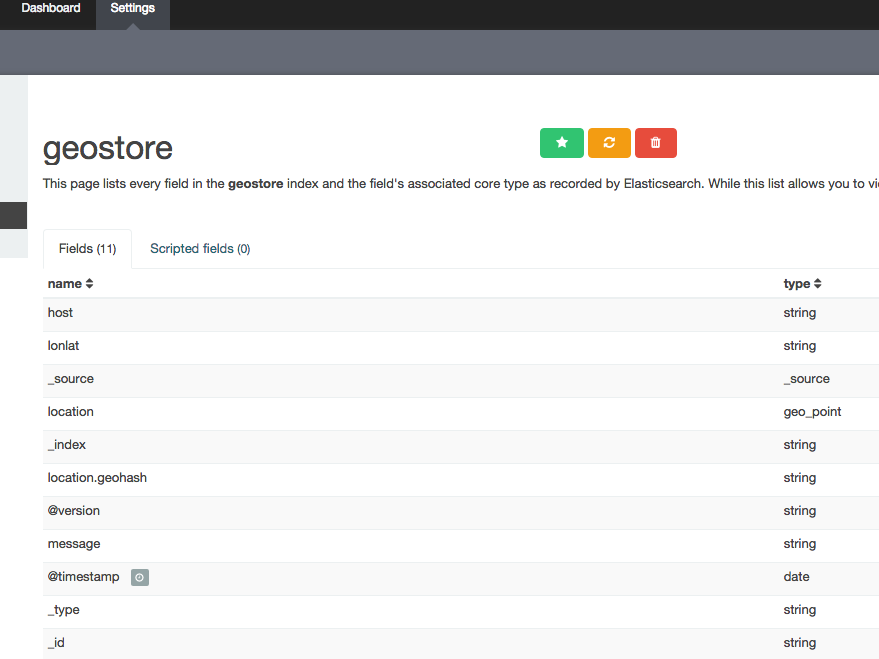Image resolution: width=879 pixels, height=659 pixels.
Task: Click the location.geohash field name
Action: pyautogui.click(x=97, y=478)
